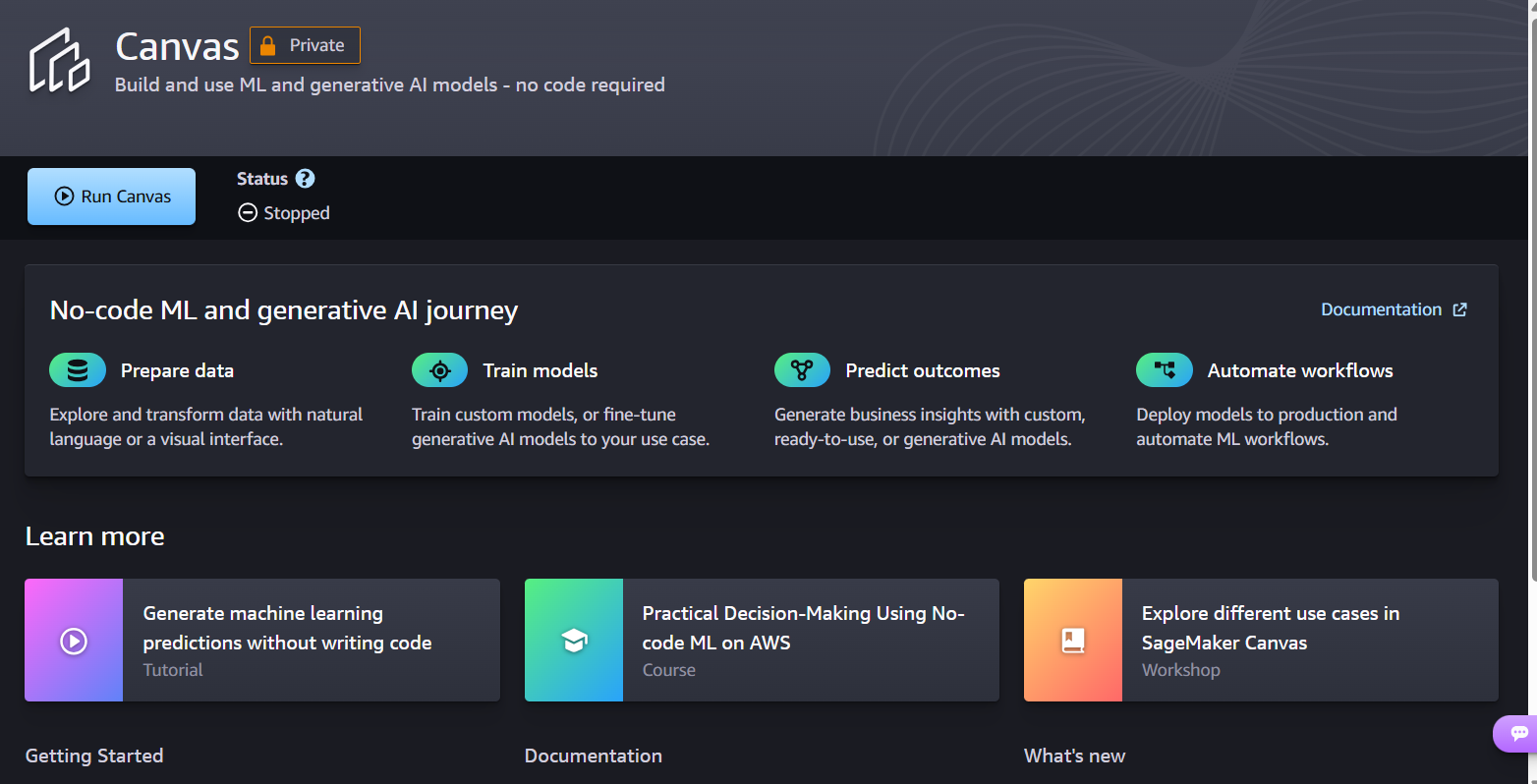
Task: Click the Train models heading
Action: (541, 370)
